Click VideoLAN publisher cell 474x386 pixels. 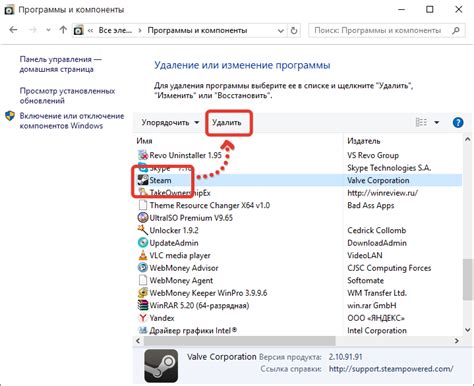(x=365, y=256)
